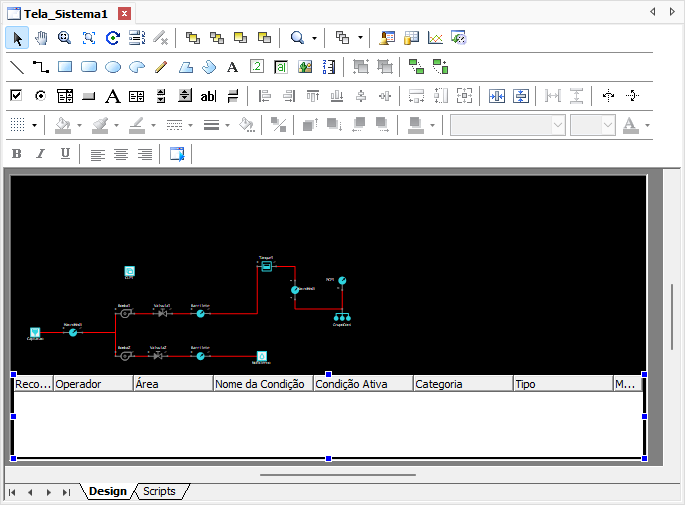Open the zoom magnifier dropdown arrow
This screenshot has width=685, height=505.
314,38
